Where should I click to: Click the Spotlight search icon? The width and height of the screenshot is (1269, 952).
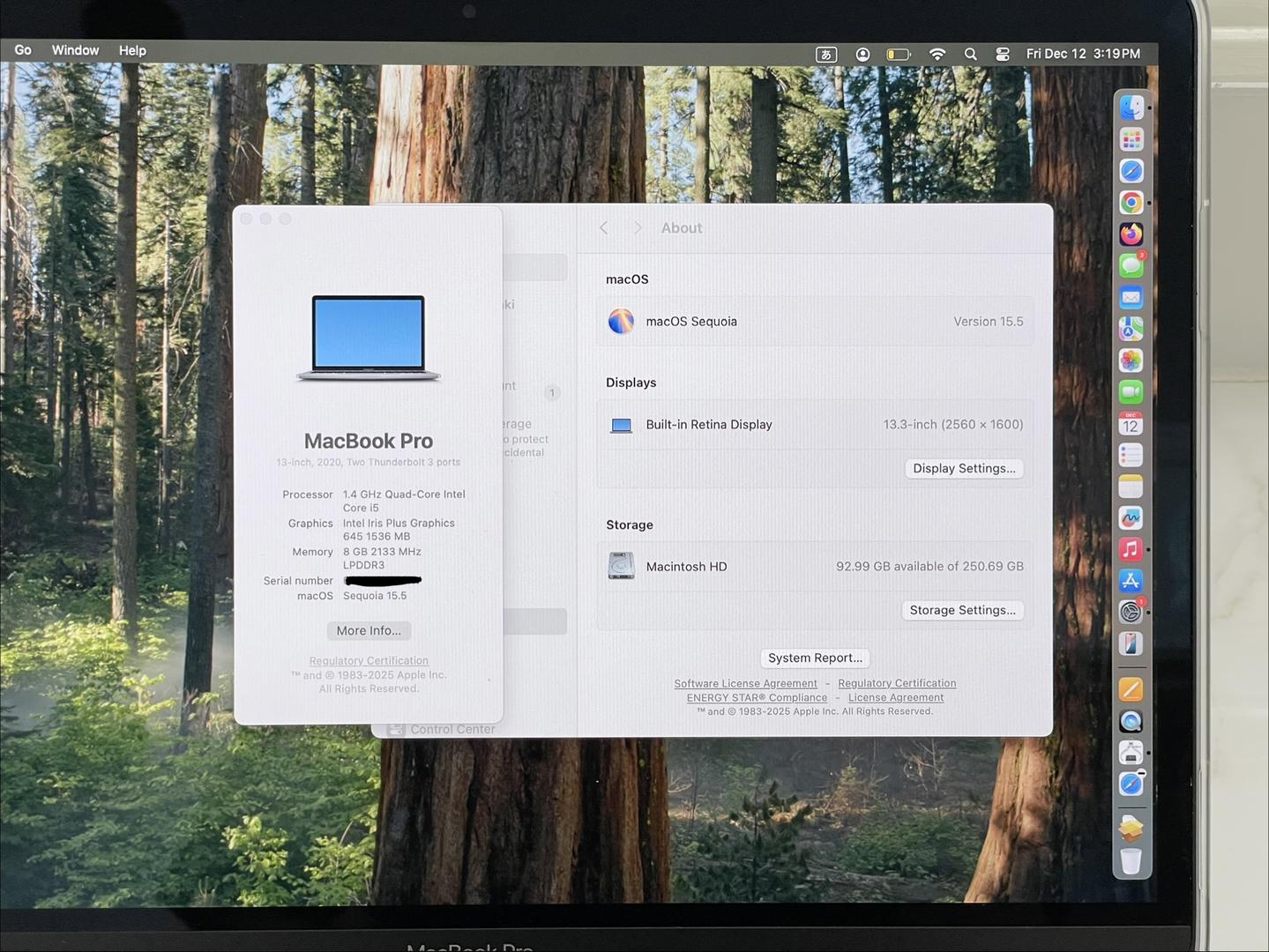click(x=970, y=54)
